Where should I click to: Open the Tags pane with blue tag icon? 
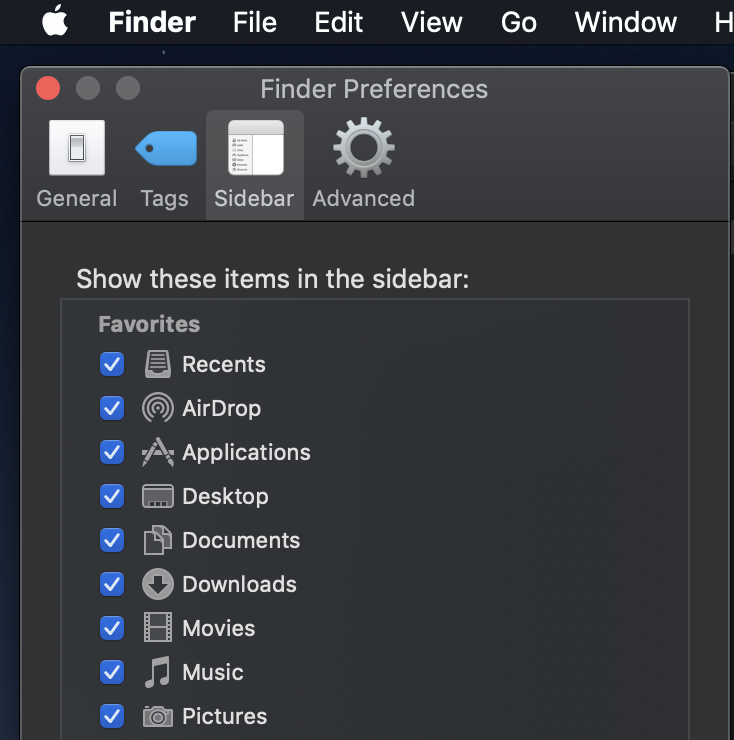(166, 148)
